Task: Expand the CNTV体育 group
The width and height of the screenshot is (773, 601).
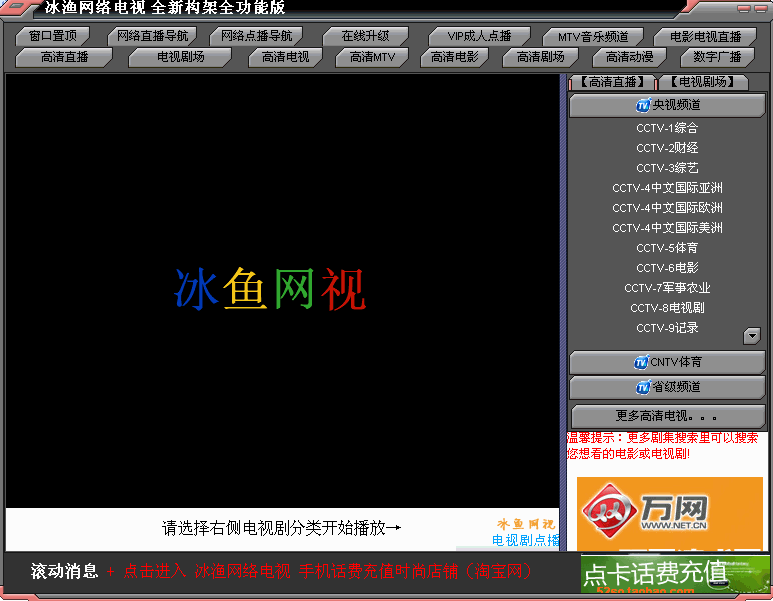Action: click(x=668, y=362)
